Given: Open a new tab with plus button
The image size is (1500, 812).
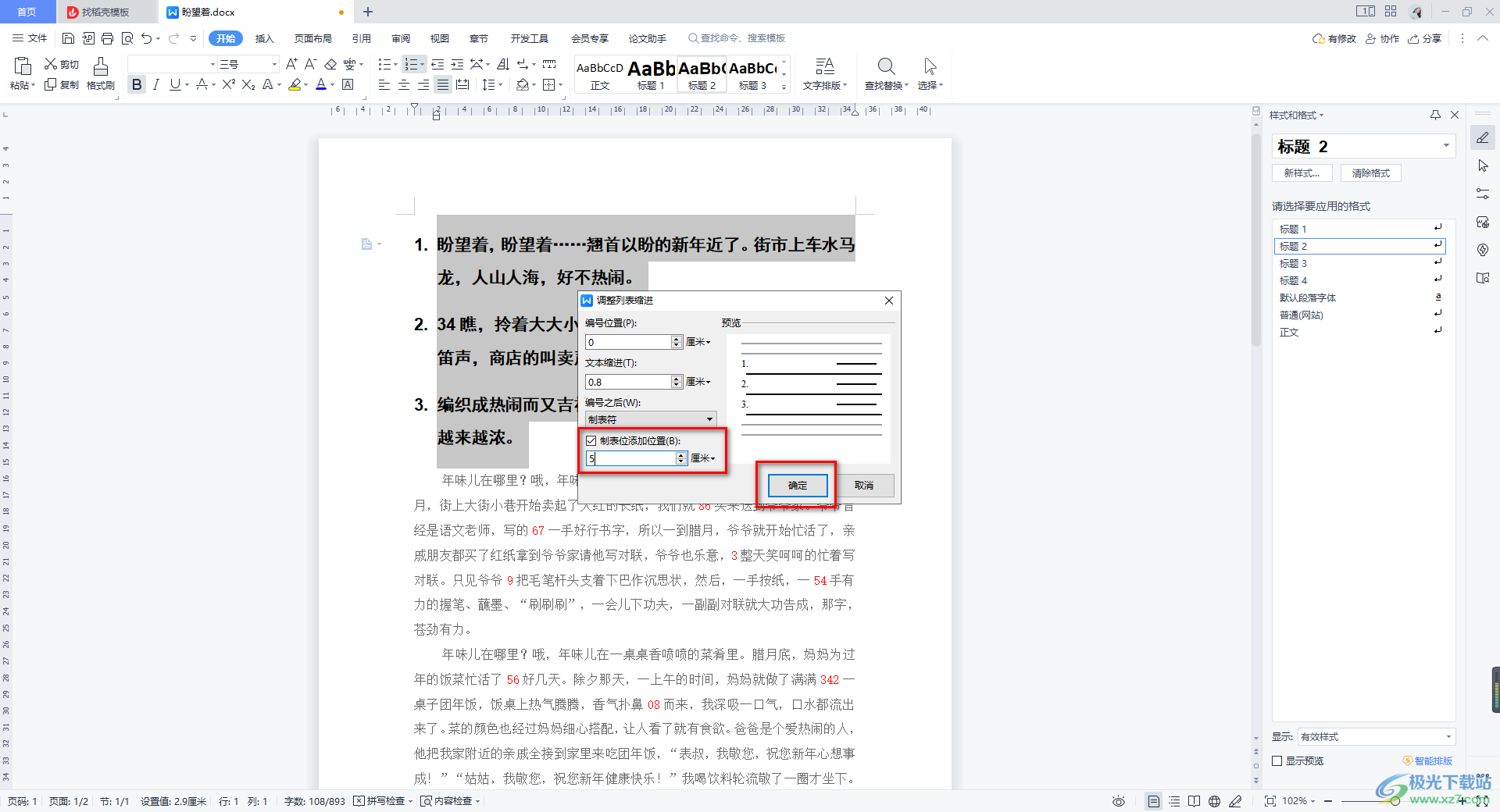Looking at the screenshot, I should pyautogui.click(x=368, y=12).
